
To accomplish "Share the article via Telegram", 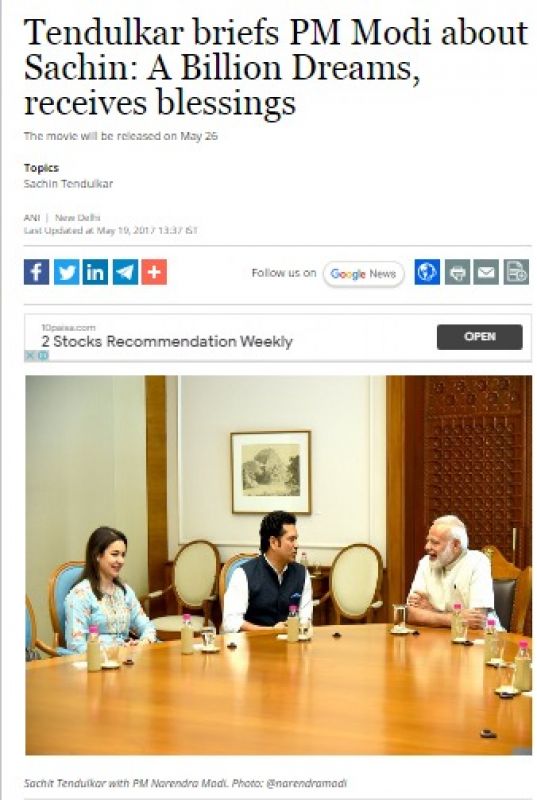I will click(x=125, y=272).
